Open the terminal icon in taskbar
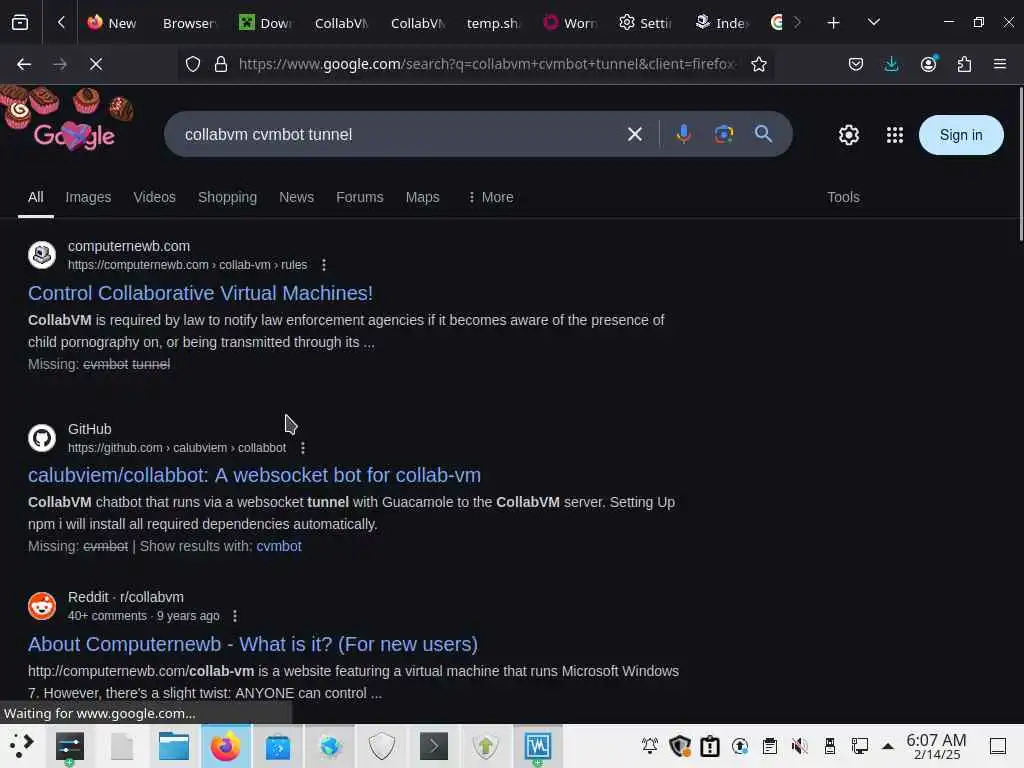Screen dimensions: 1024x768 tap(433, 746)
